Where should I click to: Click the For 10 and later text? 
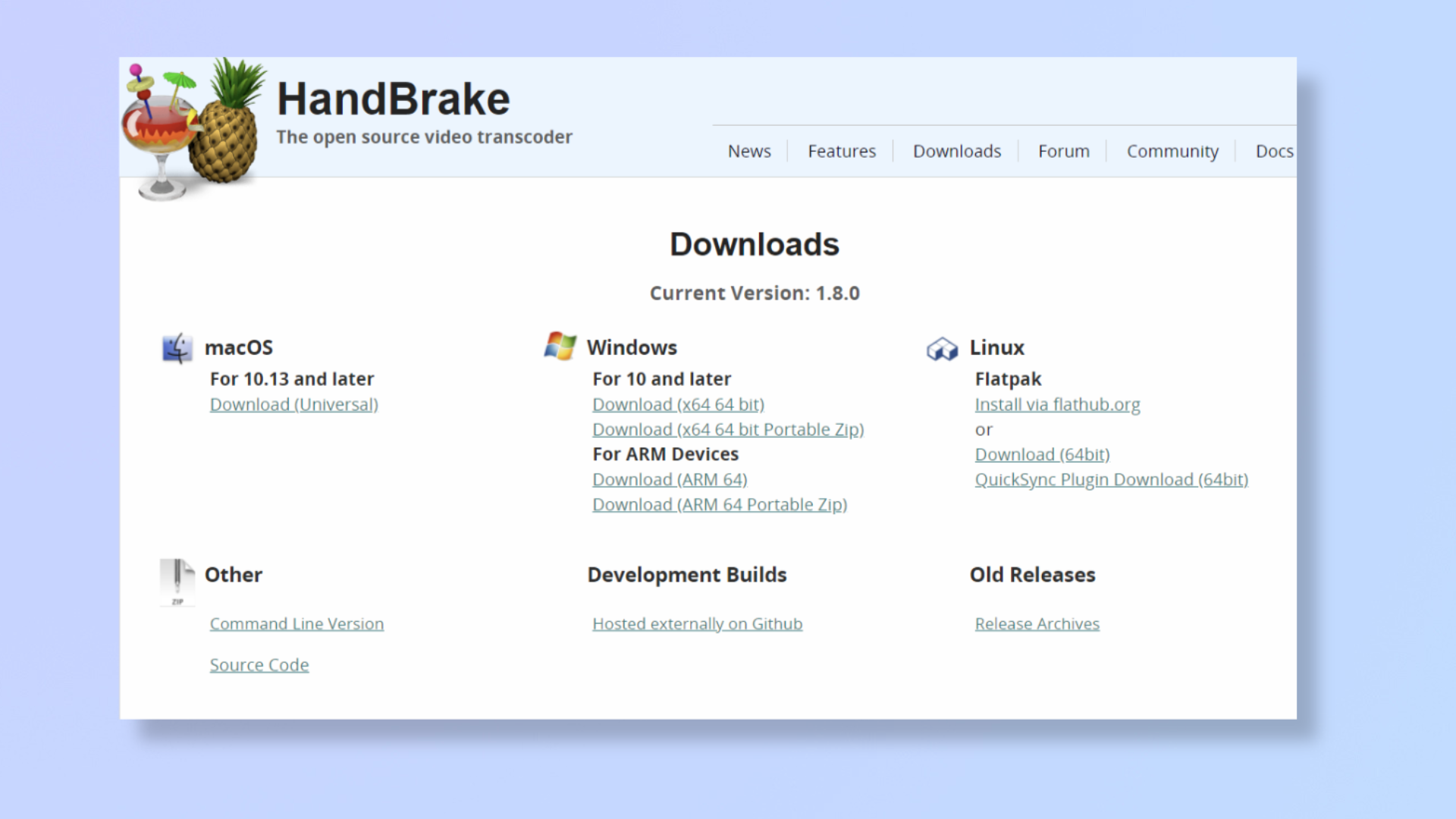[x=661, y=379]
